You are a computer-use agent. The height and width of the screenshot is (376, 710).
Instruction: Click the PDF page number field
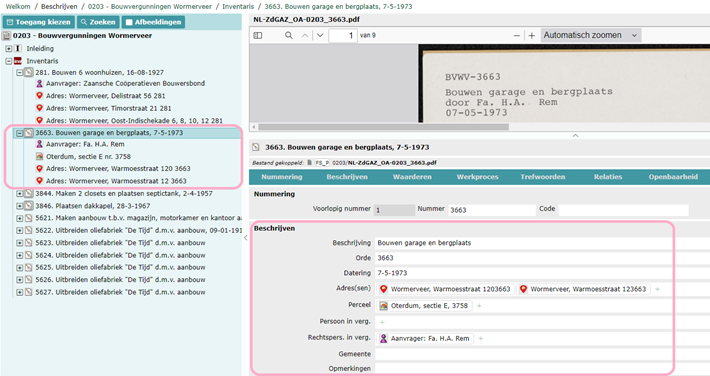(x=343, y=35)
